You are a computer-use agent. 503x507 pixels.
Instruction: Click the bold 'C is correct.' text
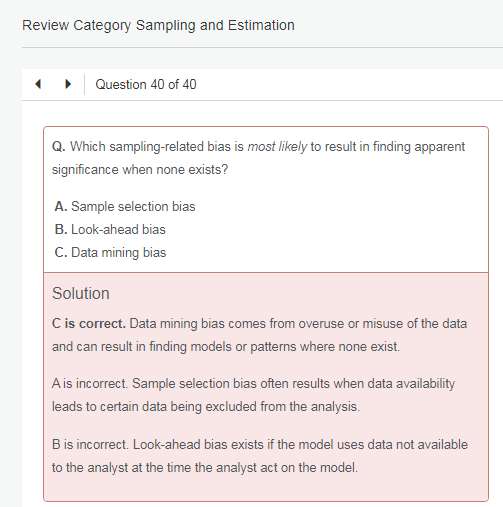89,324
